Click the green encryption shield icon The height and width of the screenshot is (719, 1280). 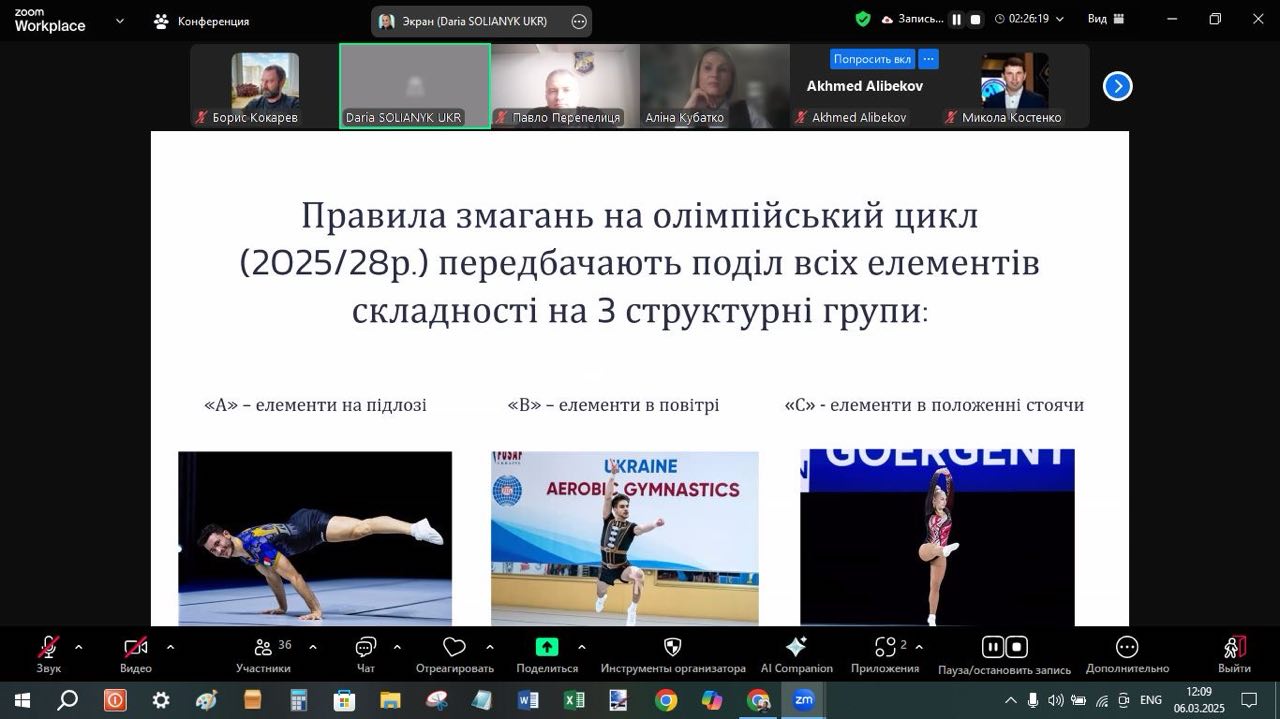(x=863, y=19)
